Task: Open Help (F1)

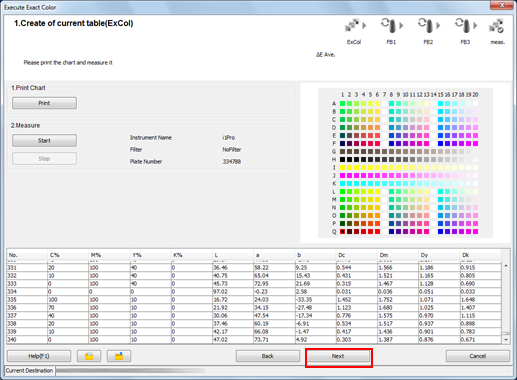Action: coord(39,356)
